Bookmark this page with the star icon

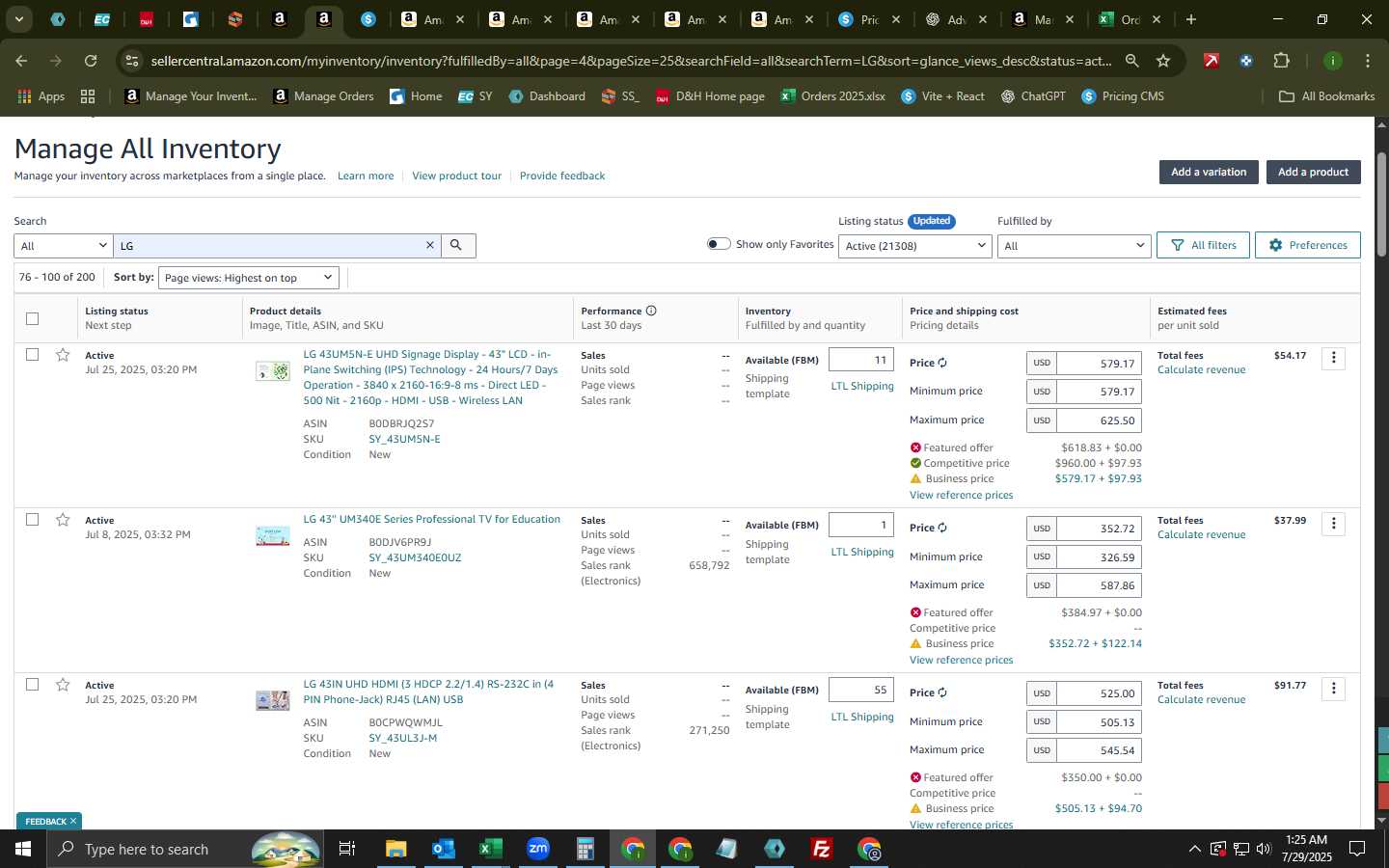[x=1163, y=61]
